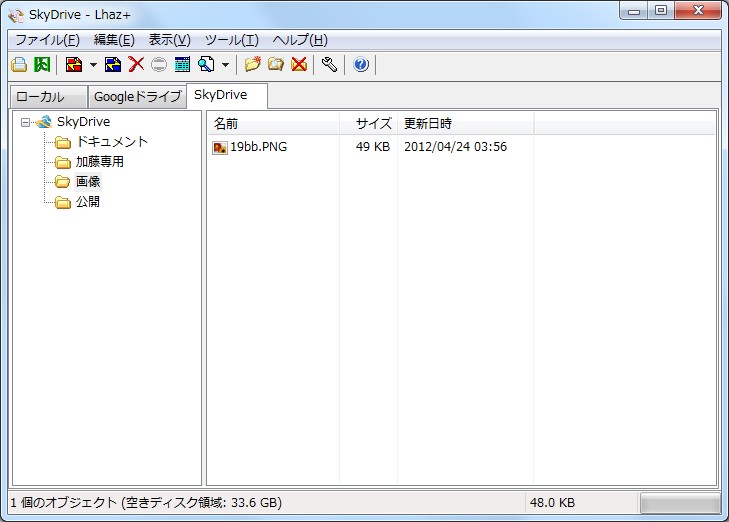Viewport: 729px width, 522px height.
Task: Open the ツール(T) menu
Action: click(232, 40)
